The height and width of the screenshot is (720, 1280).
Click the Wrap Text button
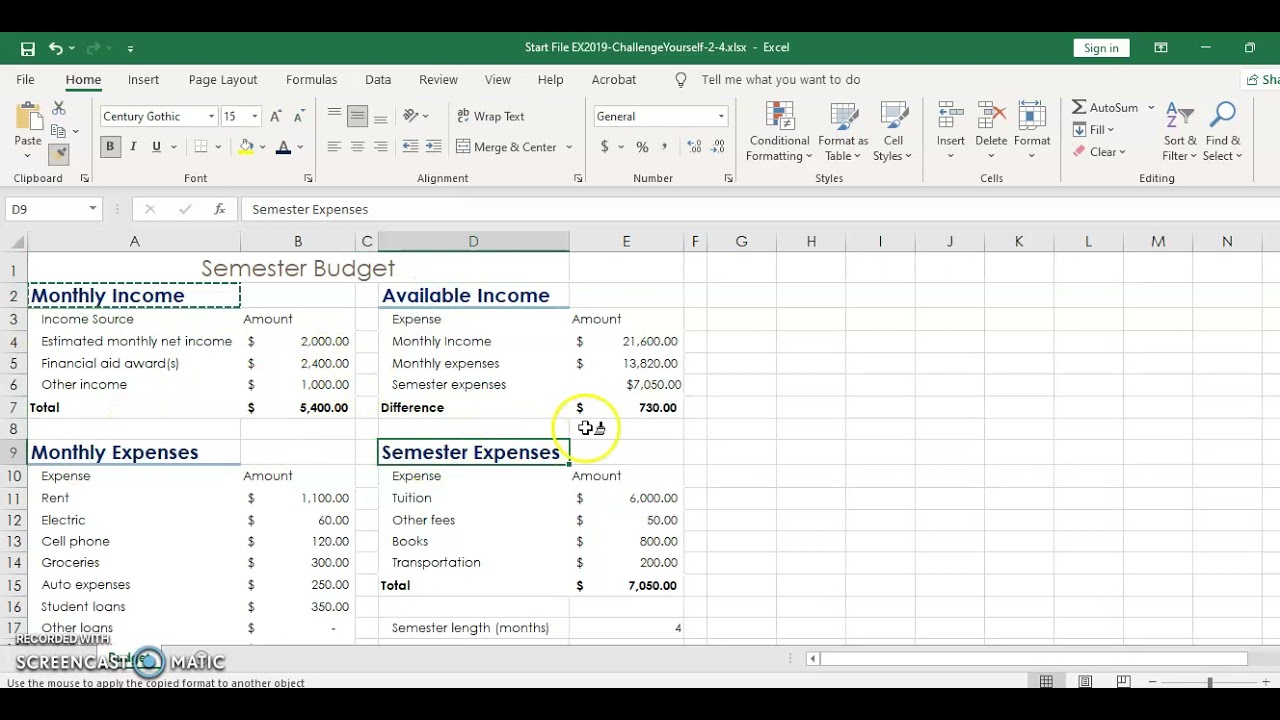click(x=490, y=116)
